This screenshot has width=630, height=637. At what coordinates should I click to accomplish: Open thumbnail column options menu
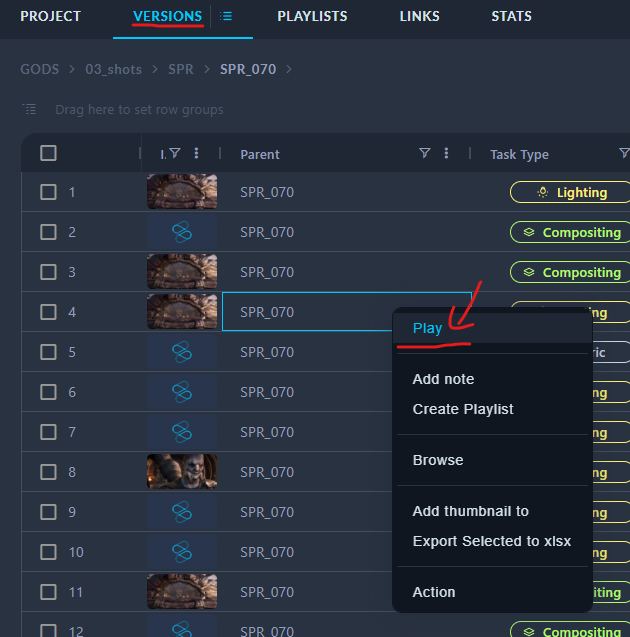point(196,153)
